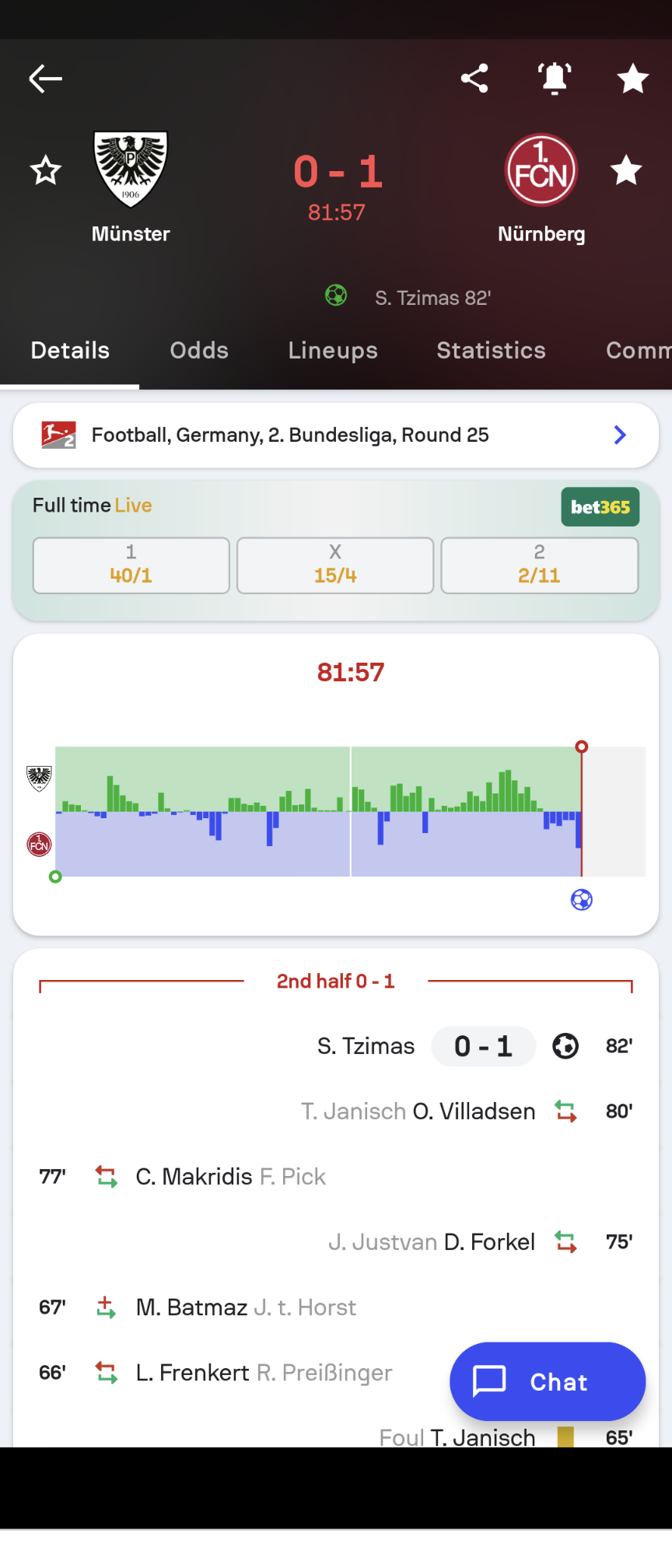Switch to the Odds tab
The image size is (672, 1568).
(x=199, y=351)
